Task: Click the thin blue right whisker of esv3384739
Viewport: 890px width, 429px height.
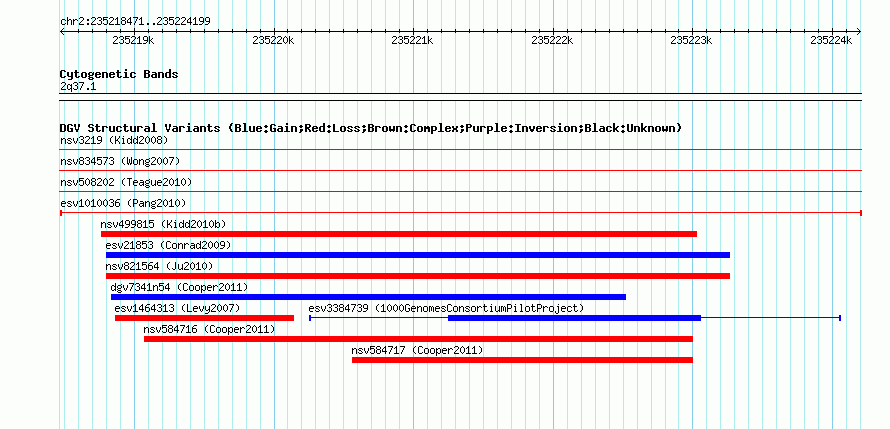Action: point(771,318)
